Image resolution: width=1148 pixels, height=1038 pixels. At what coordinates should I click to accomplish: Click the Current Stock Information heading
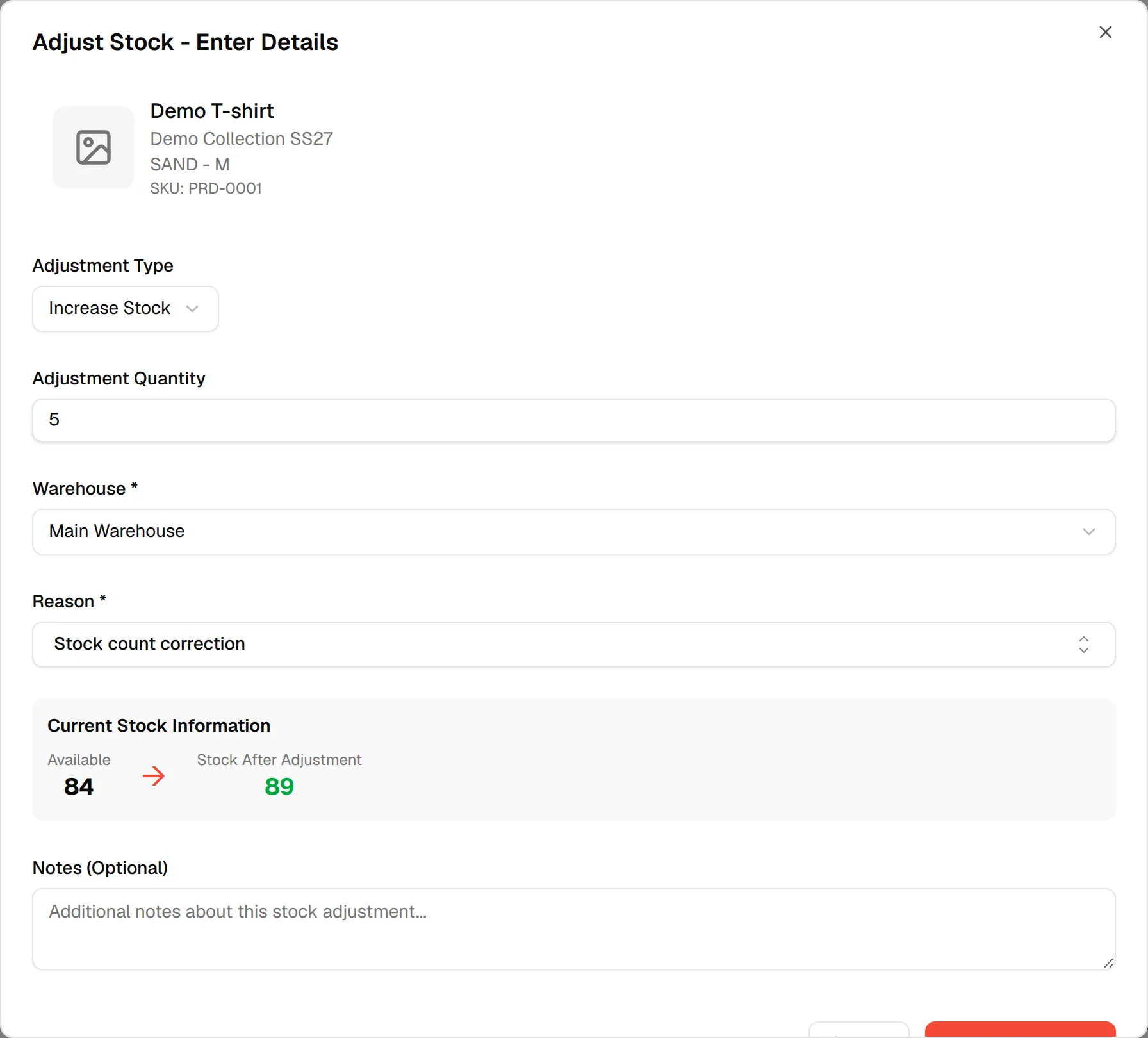click(159, 726)
